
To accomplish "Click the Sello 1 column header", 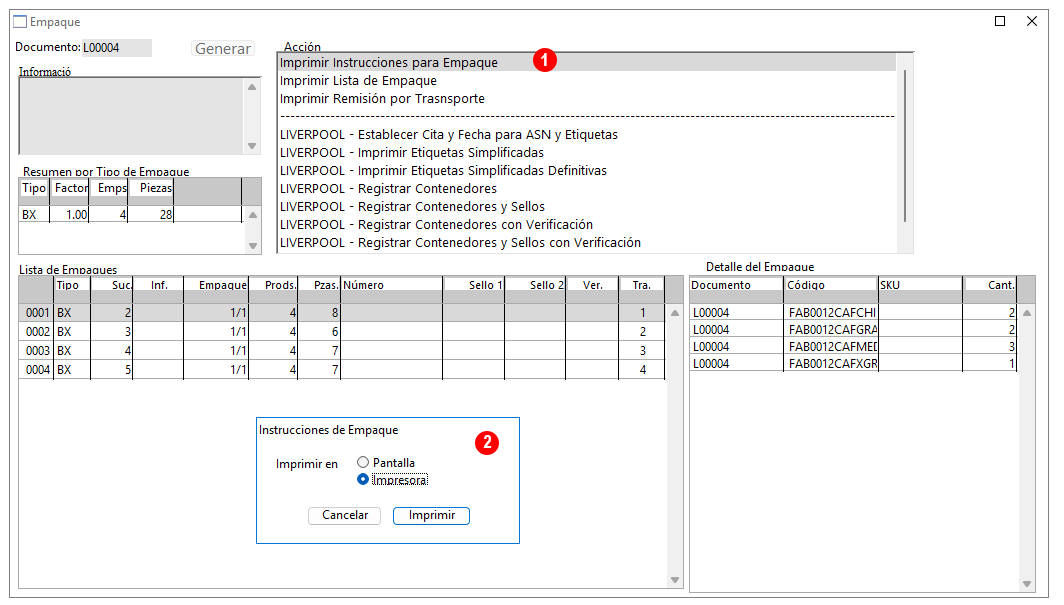I will tap(474, 285).
